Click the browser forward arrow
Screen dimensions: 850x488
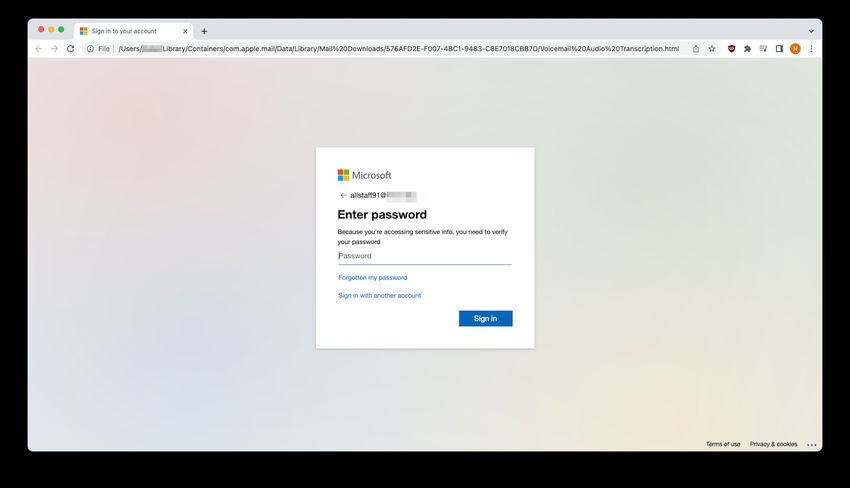54,49
